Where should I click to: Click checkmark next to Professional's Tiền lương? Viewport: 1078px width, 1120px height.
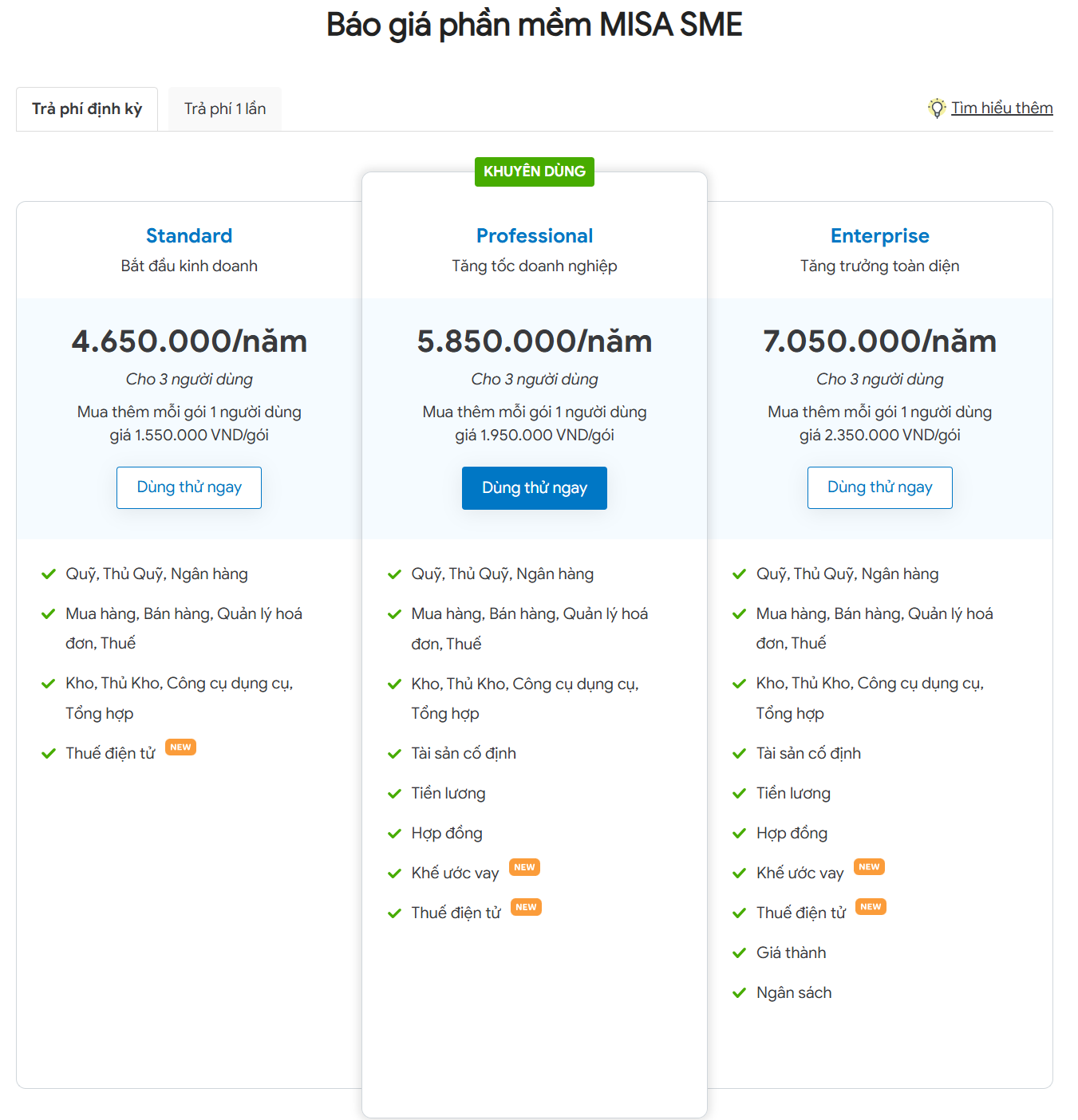click(x=394, y=794)
